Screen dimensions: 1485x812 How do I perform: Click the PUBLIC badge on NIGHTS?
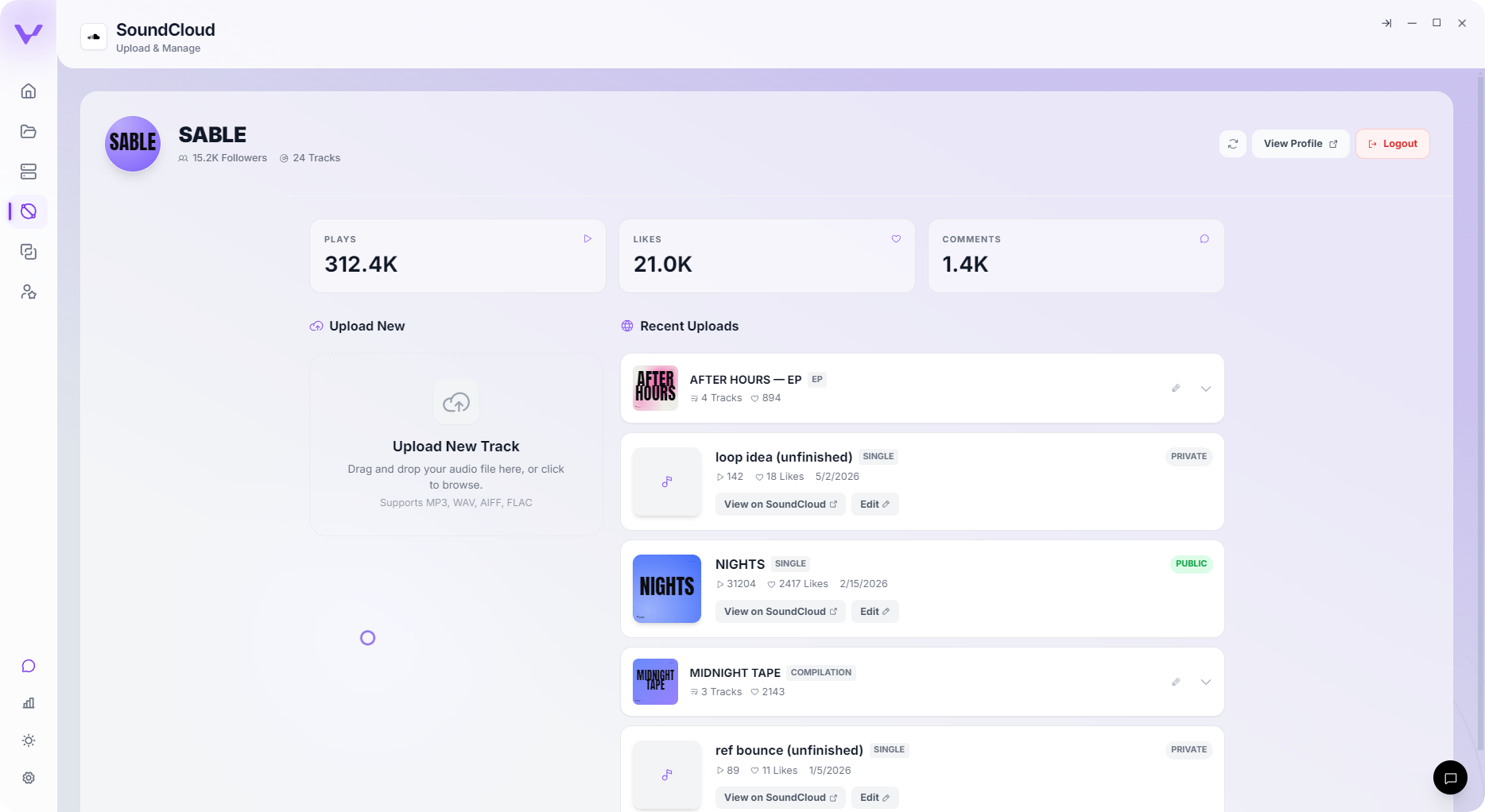click(x=1191, y=564)
